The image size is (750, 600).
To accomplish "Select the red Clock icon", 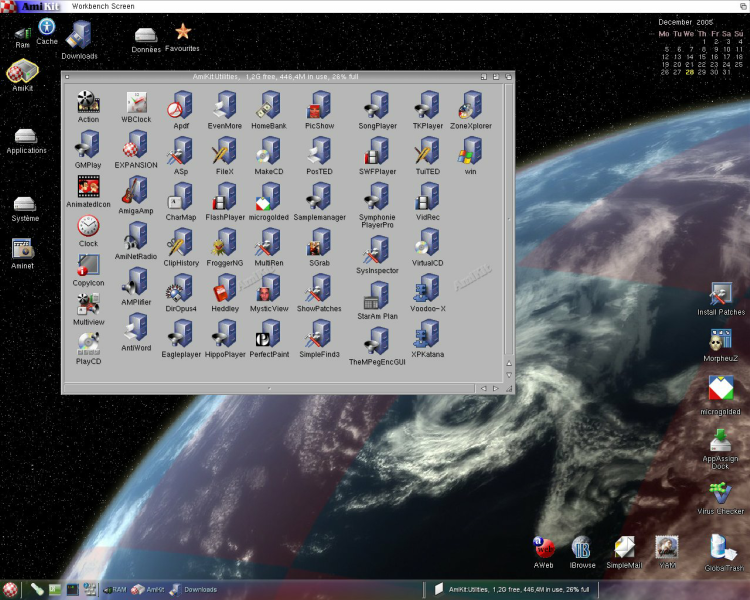I will (88, 226).
